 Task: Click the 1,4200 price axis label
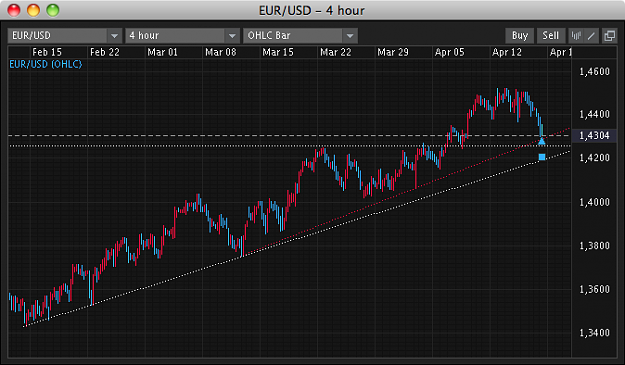[594, 158]
